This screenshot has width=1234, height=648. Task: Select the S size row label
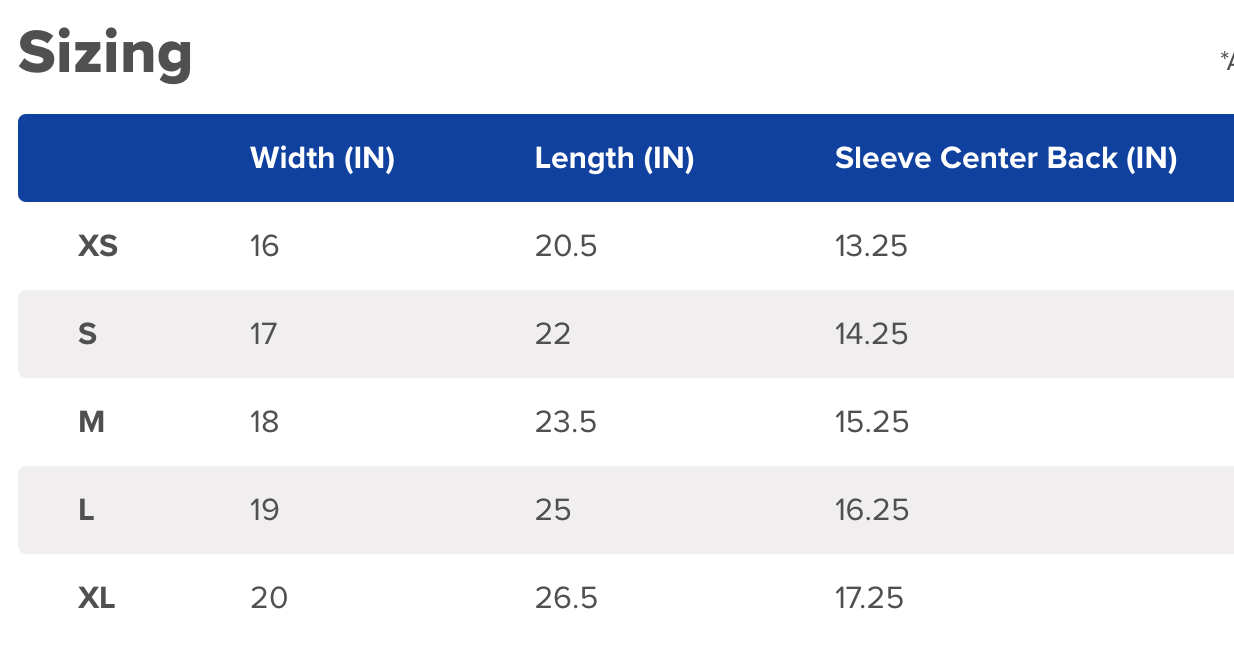point(88,334)
